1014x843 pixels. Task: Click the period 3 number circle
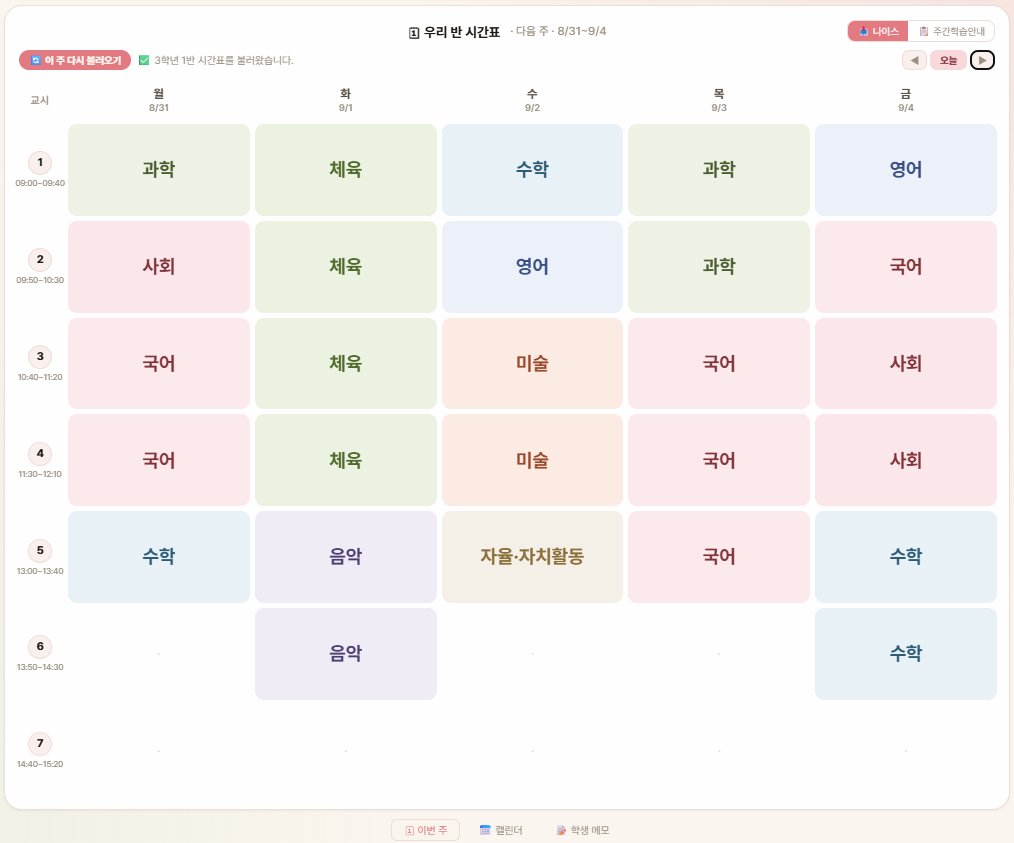(40, 356)
